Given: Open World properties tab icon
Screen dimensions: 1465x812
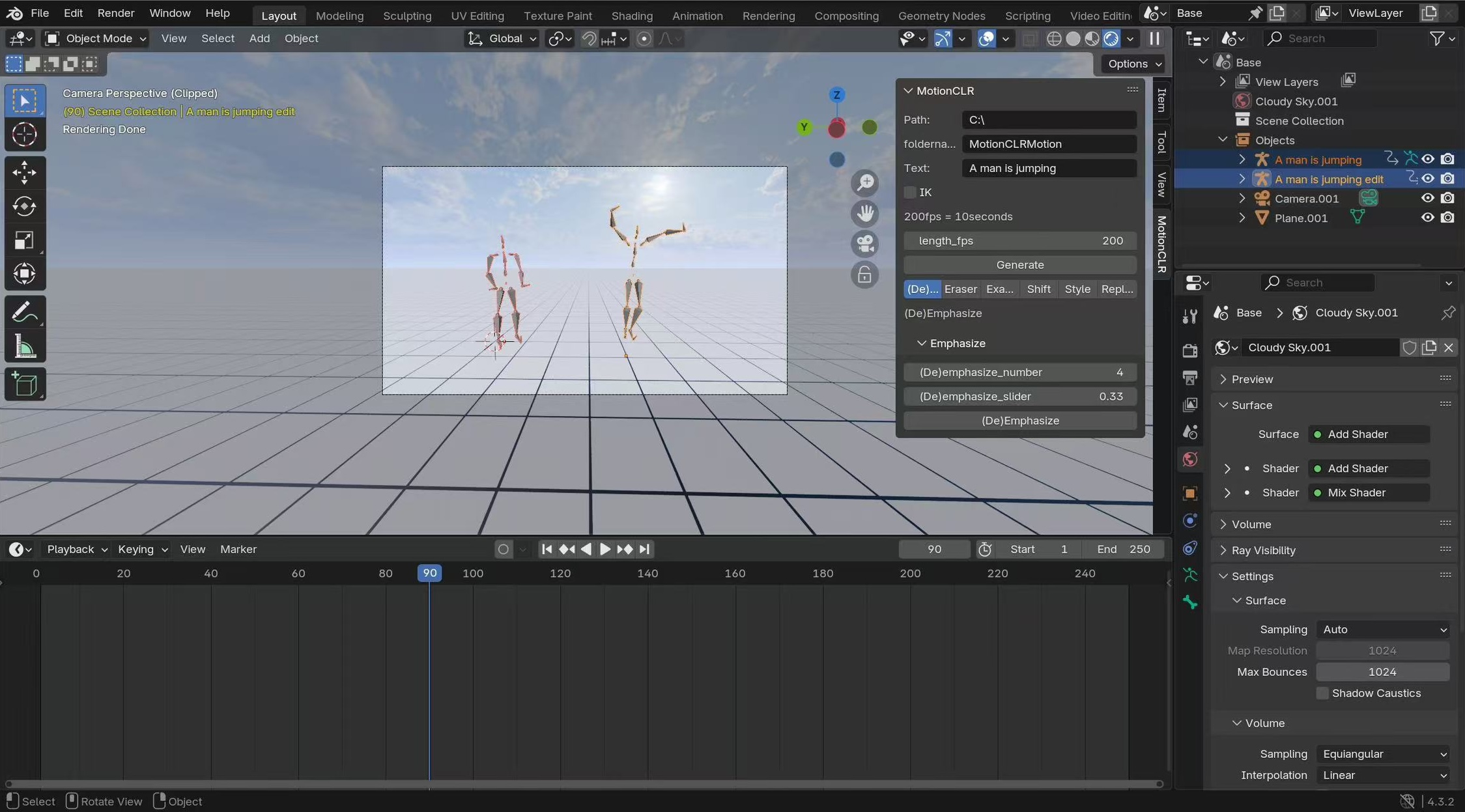Looking at the screenshot, I should click(1190, 459).
